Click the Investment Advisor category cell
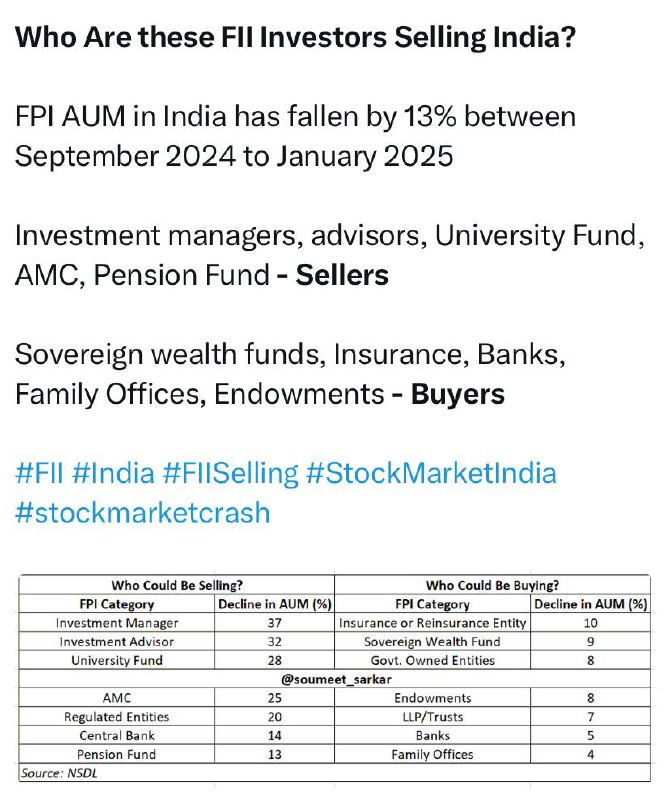The width and height of the screenshot is (670, 800). tap(117, 642)
